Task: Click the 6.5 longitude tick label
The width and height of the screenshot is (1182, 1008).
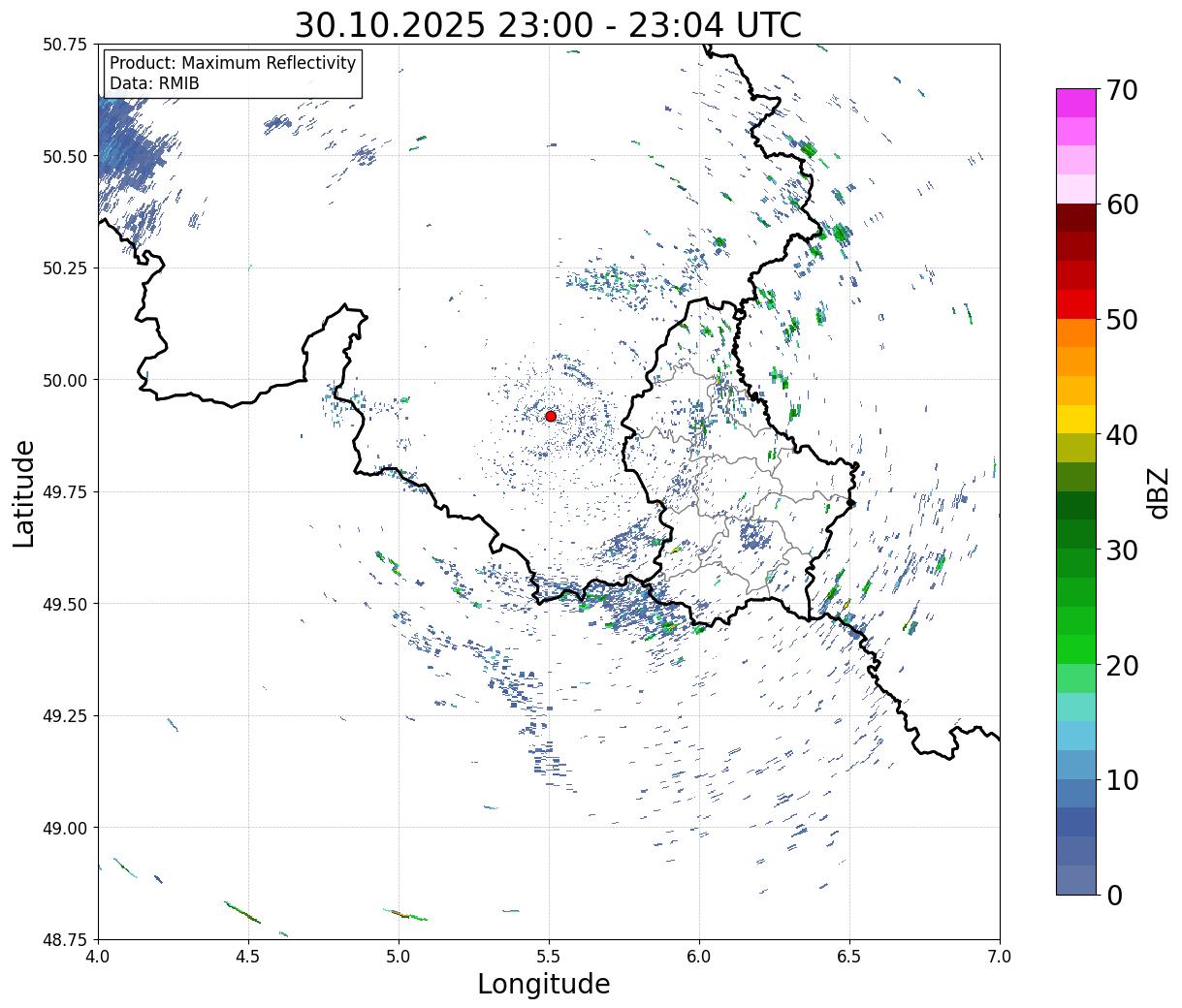Action: pyautogui.click(x=849, y=957)
